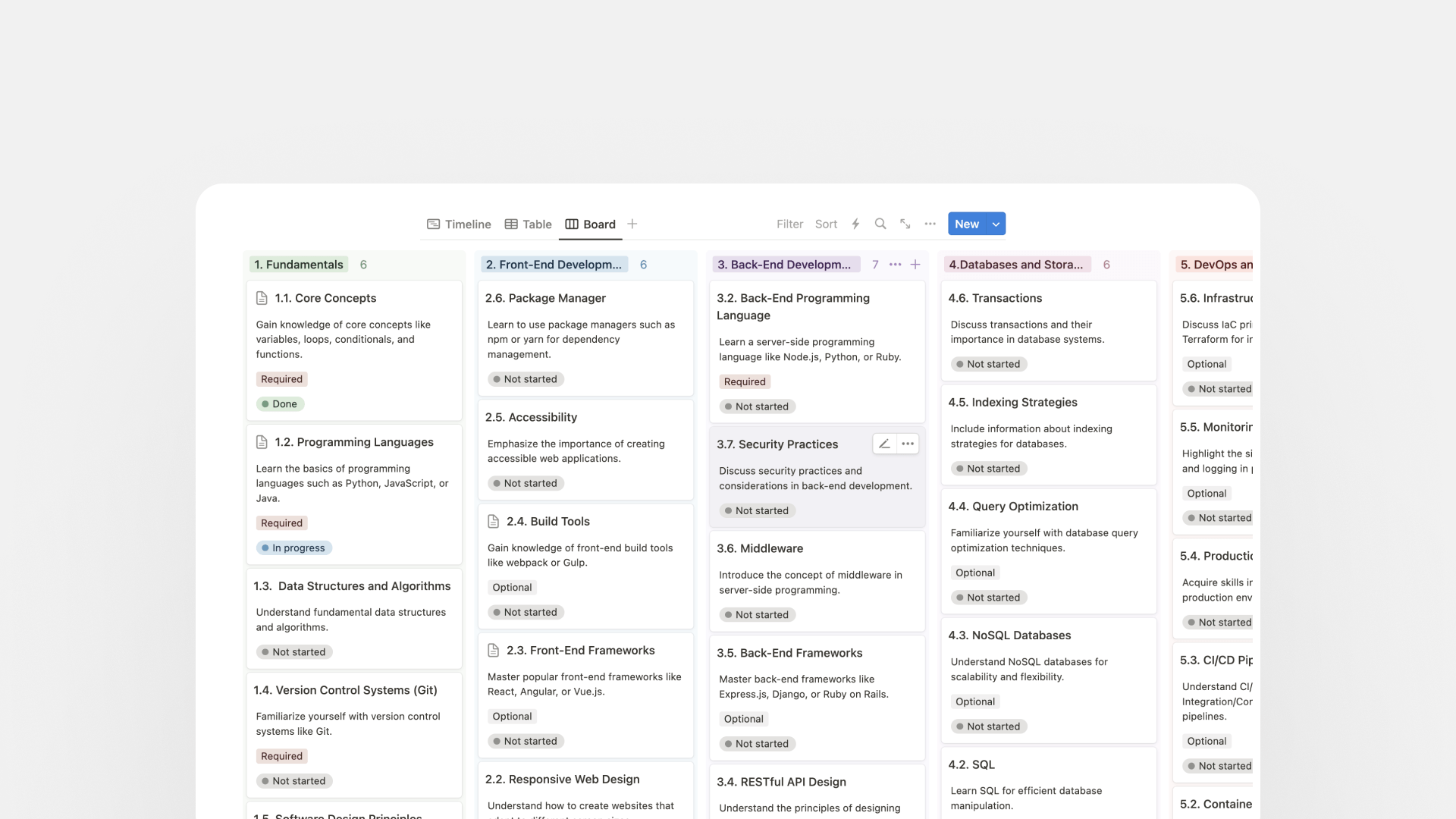
Task: Open the 1.1. Core Concepts card
Action: click(x=354, y=350)
